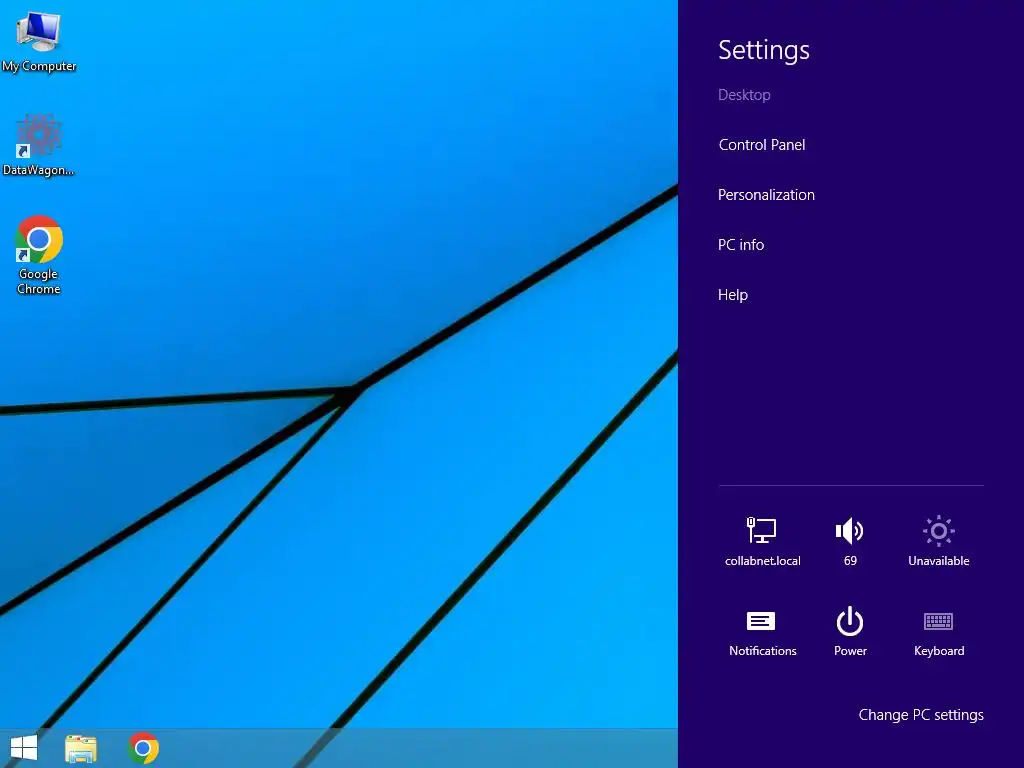
Task: Launch Chrome from the taskbar
Action: [x=143, y=748]
